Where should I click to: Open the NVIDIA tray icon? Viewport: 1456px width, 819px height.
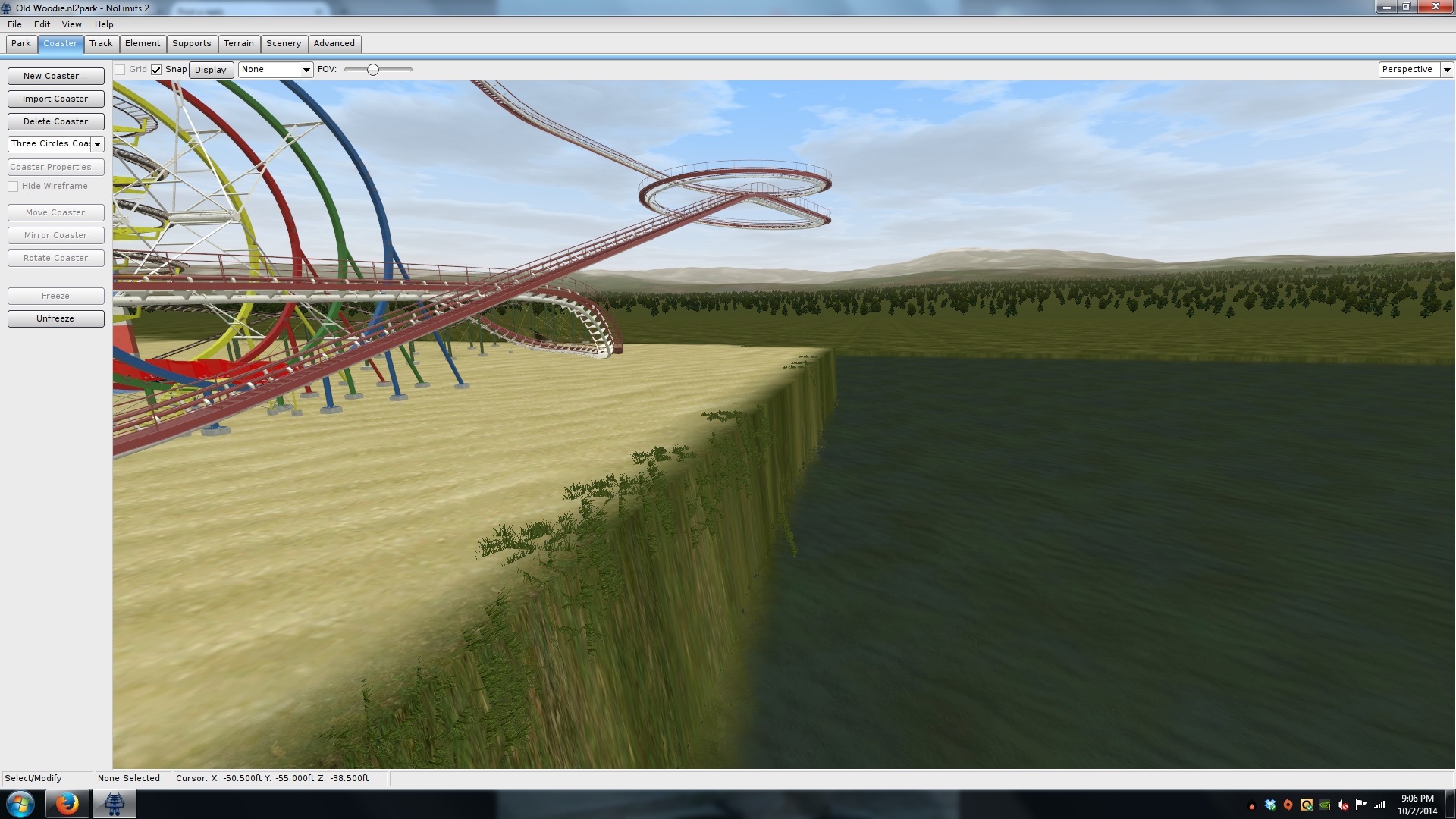[1325, 805]
